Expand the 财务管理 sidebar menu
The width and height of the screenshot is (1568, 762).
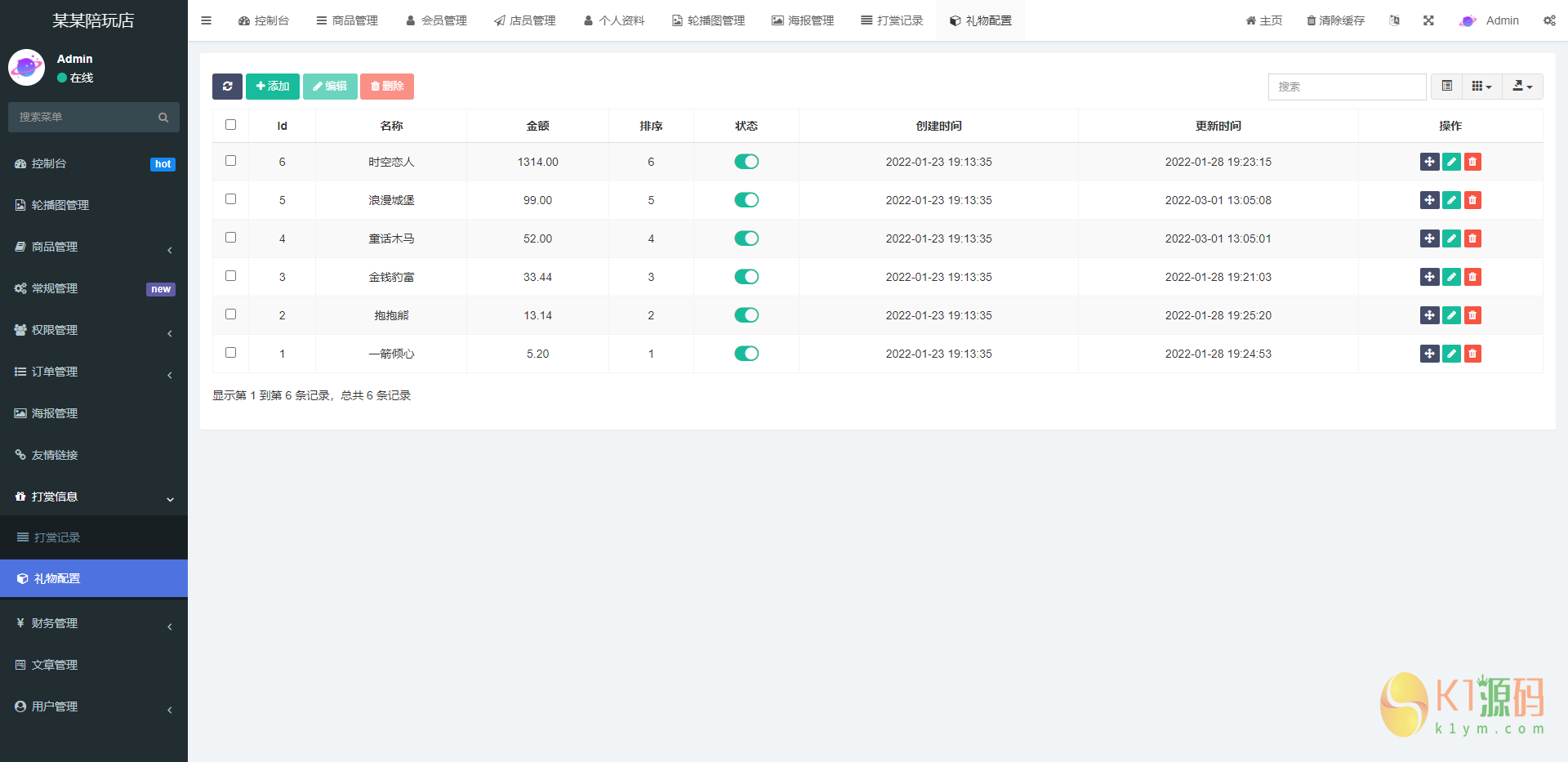(x=94, y=623)
